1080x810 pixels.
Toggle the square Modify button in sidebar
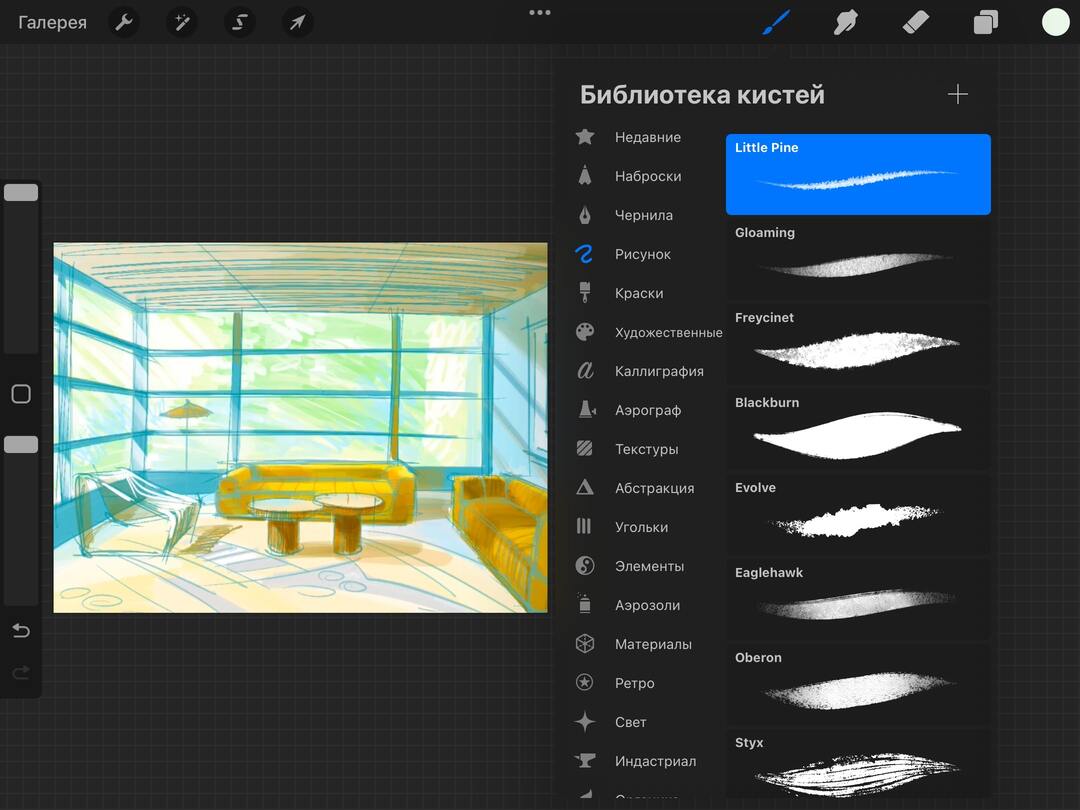pyautogui.click(x=21, y=394)
